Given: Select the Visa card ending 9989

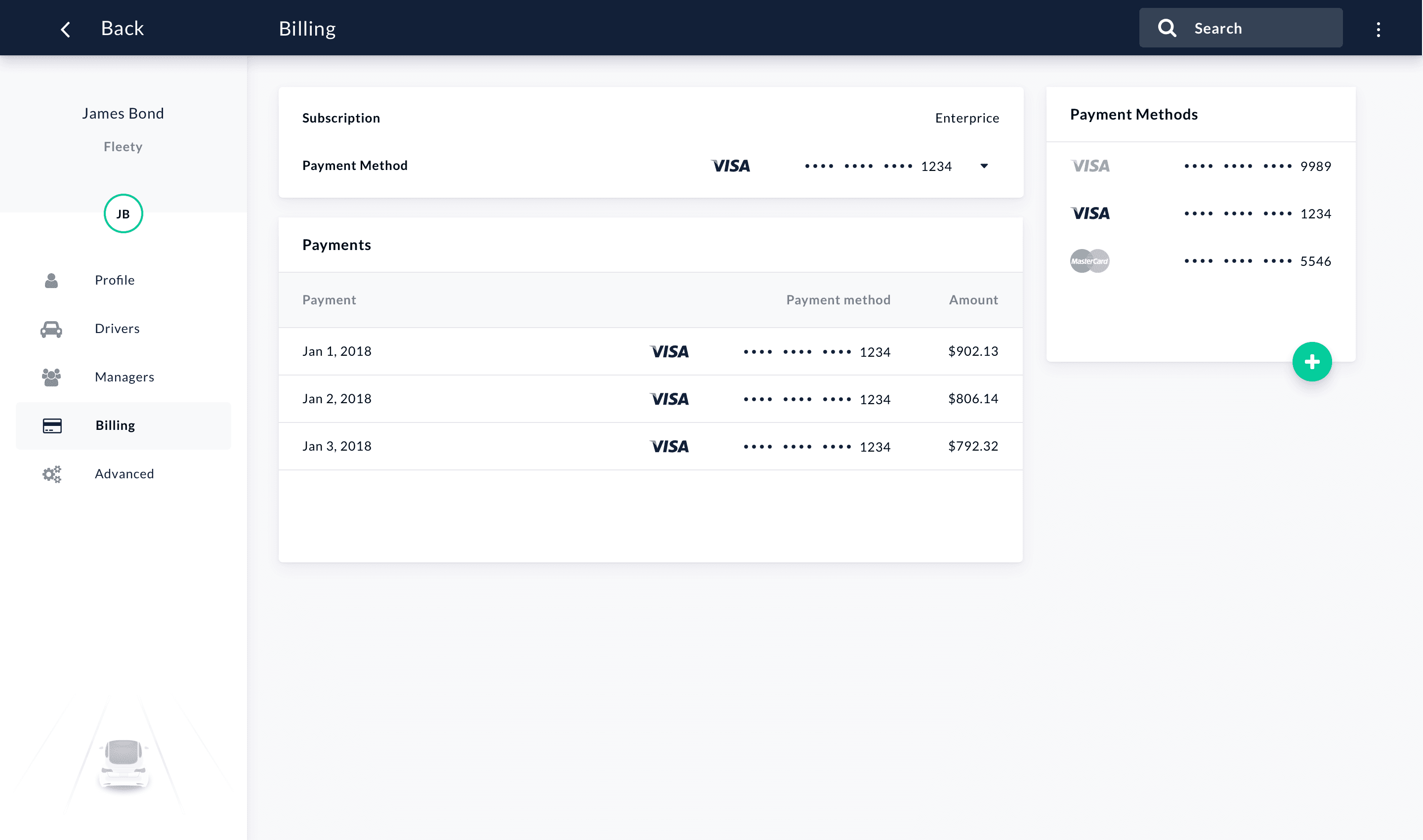Looking at the screenshot, I should (x=1200, y=166).
